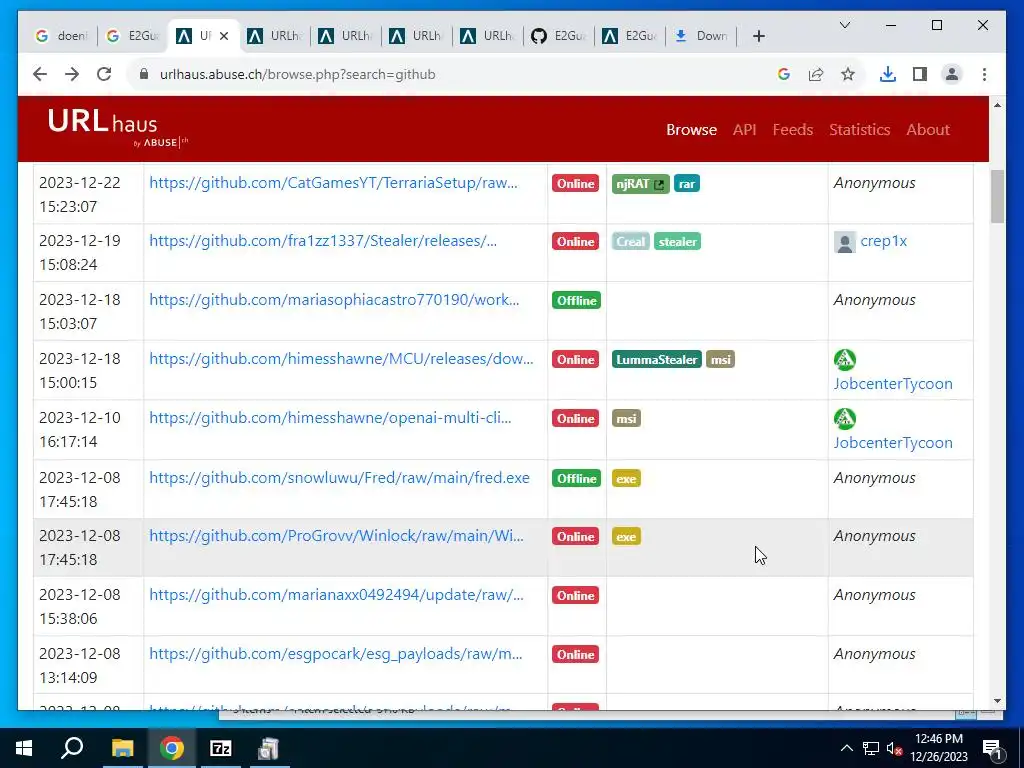Click the rar tag badge
This screenshot has height=768, width=1024.
click(x=686, y=184)
